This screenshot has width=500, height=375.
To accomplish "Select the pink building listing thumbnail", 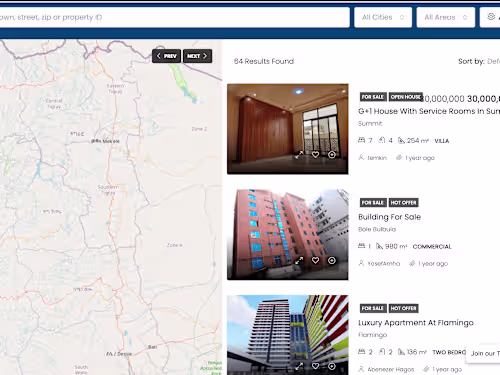I will pyautogui.click(x=288, y=235).
